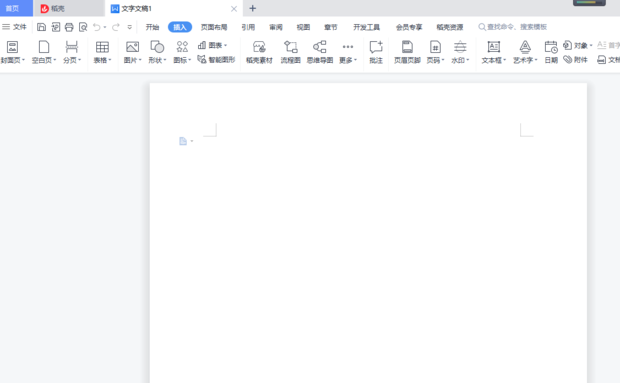The height and width of the screenshot is (383, 620).
Task: Click the Object (对象) icon
Action: point(568,45)
